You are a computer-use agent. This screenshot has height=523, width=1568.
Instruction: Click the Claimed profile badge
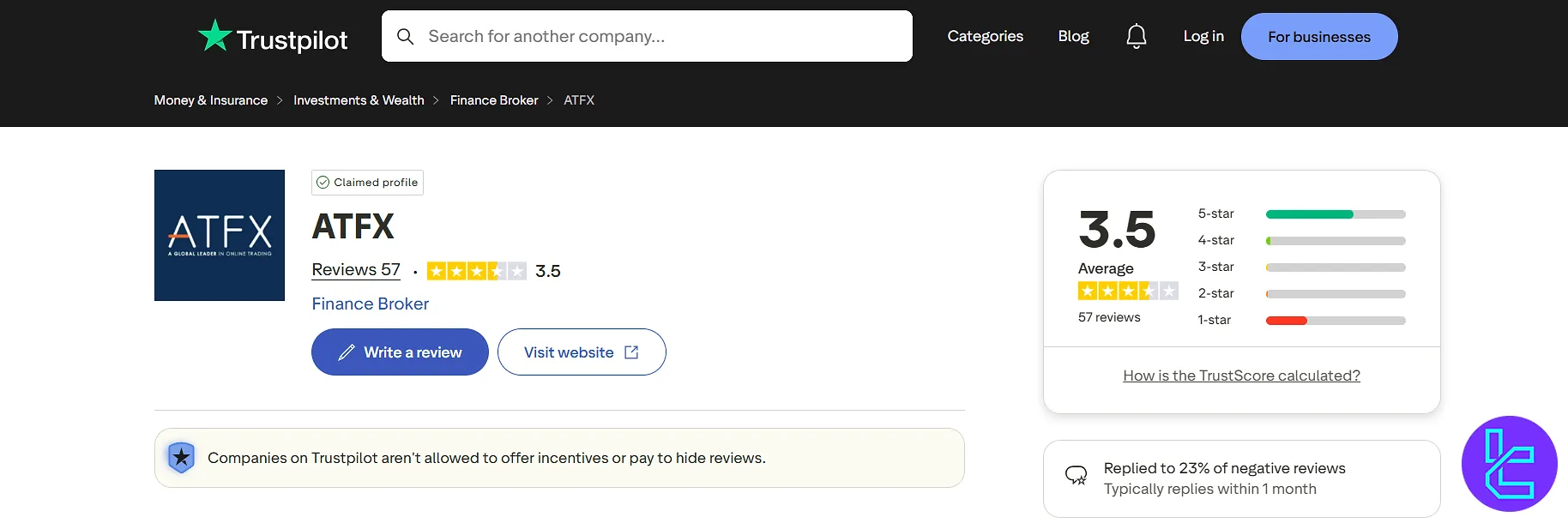367,183
